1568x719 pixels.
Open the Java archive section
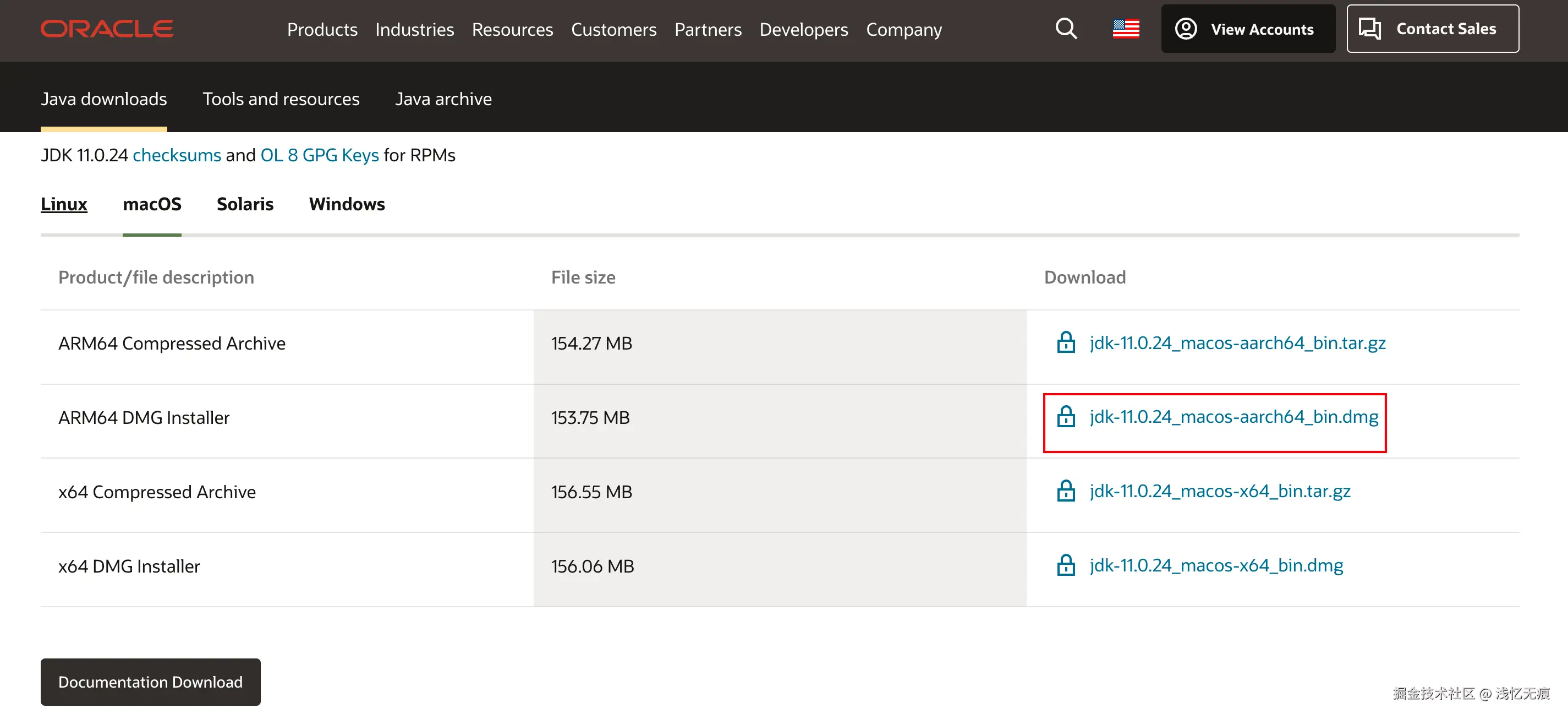(x=443, y=99)
